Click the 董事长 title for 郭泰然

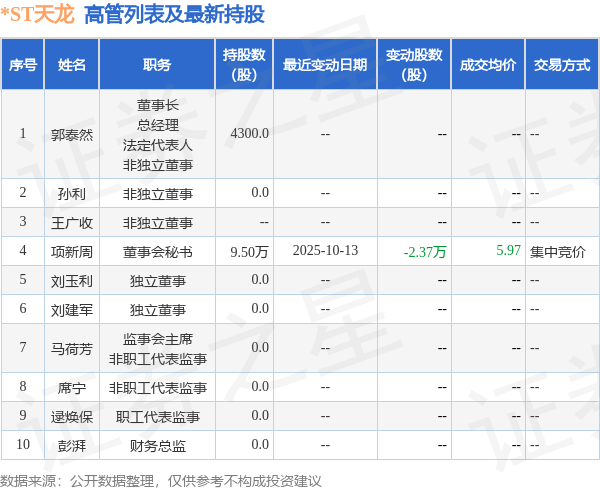[x=158, y=105]
